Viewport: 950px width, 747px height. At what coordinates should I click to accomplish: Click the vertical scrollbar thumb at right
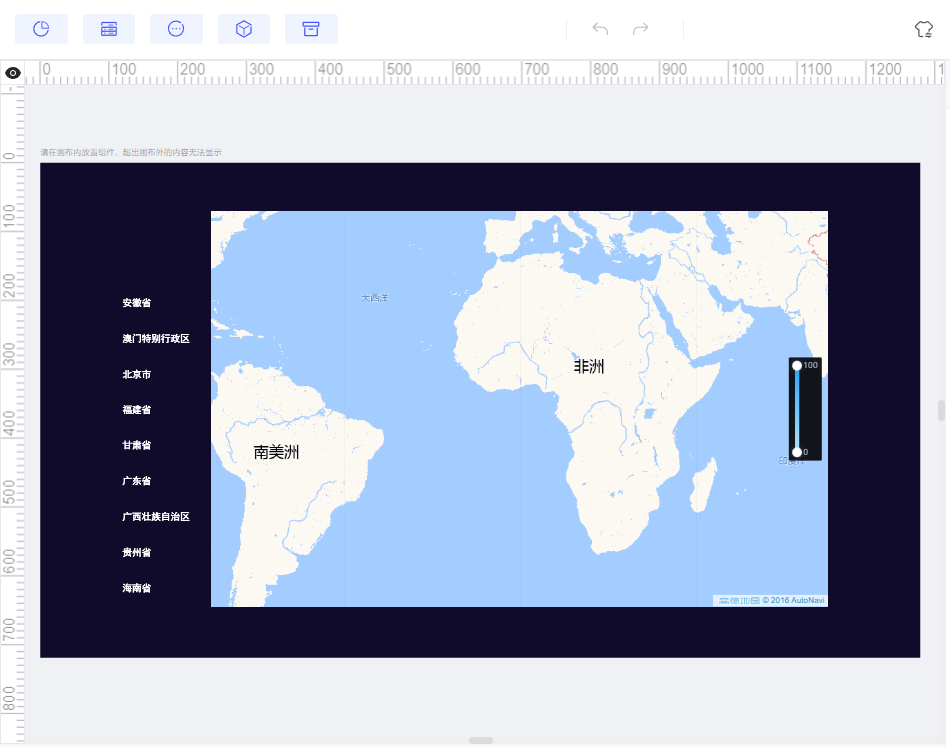tap(941, 410)
